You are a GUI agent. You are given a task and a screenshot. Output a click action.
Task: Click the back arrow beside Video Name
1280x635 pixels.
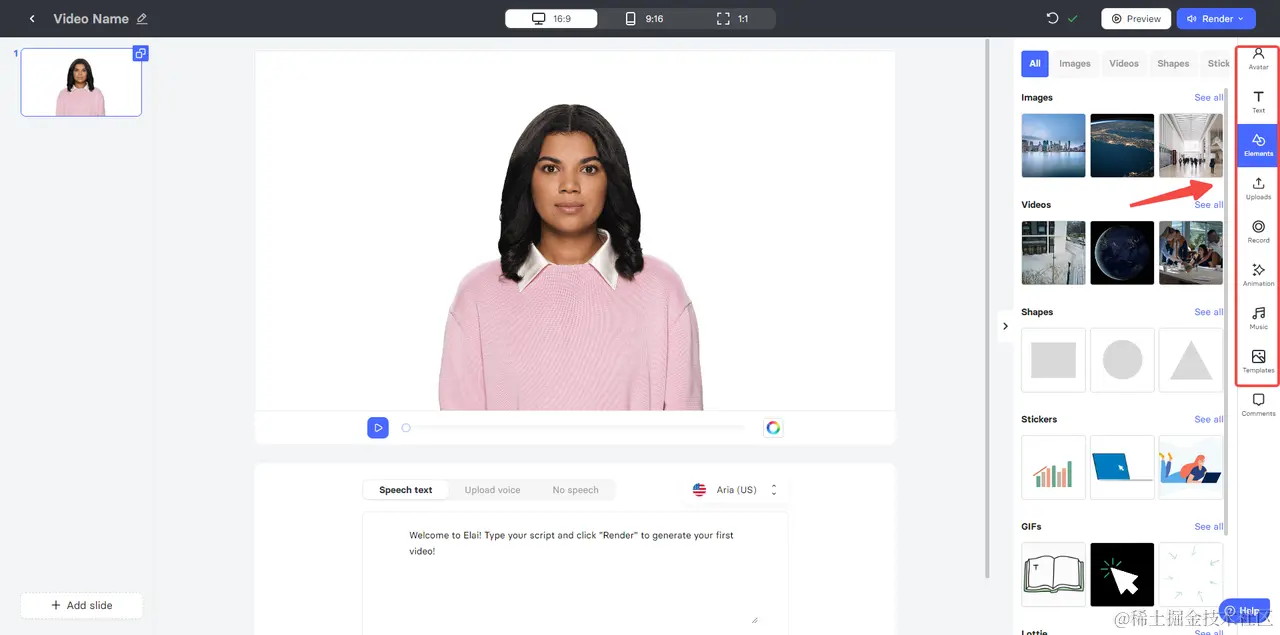[32, 19]
